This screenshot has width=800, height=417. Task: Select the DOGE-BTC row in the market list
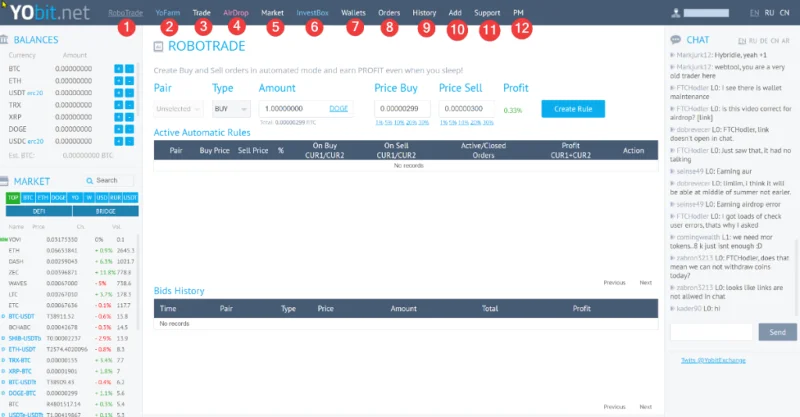pos(69,394)
